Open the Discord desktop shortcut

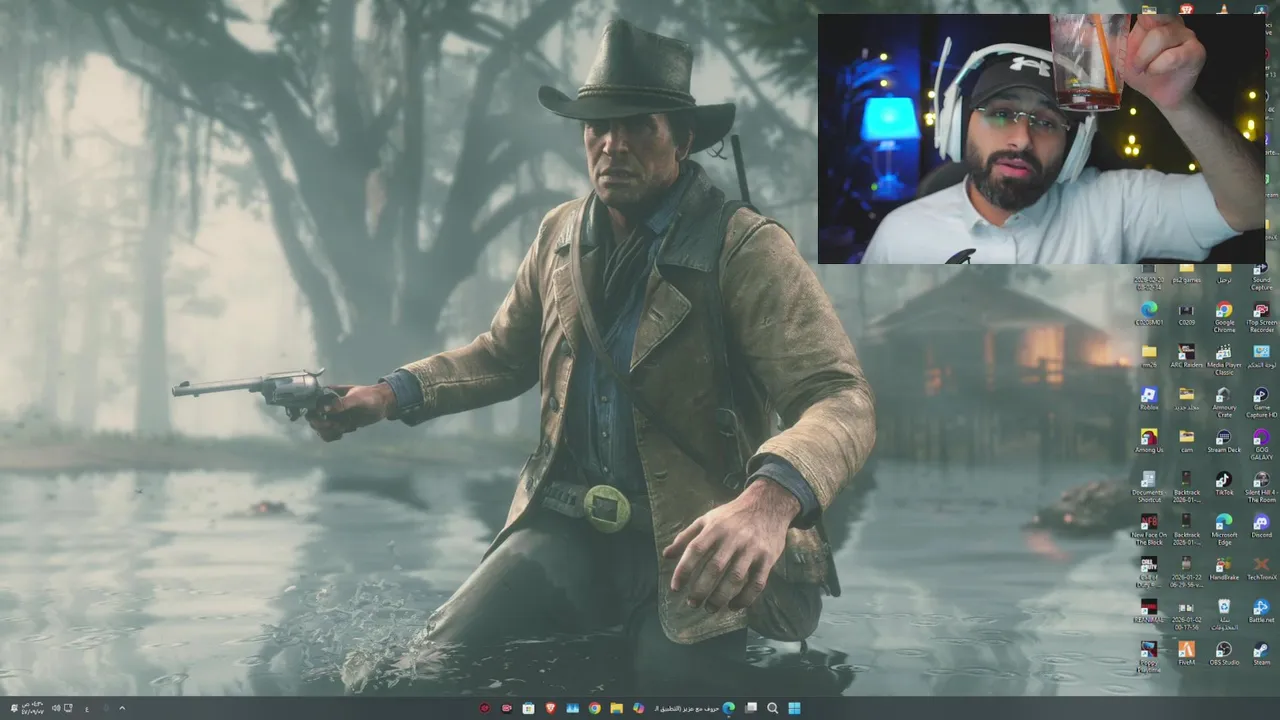point(1261,526)
